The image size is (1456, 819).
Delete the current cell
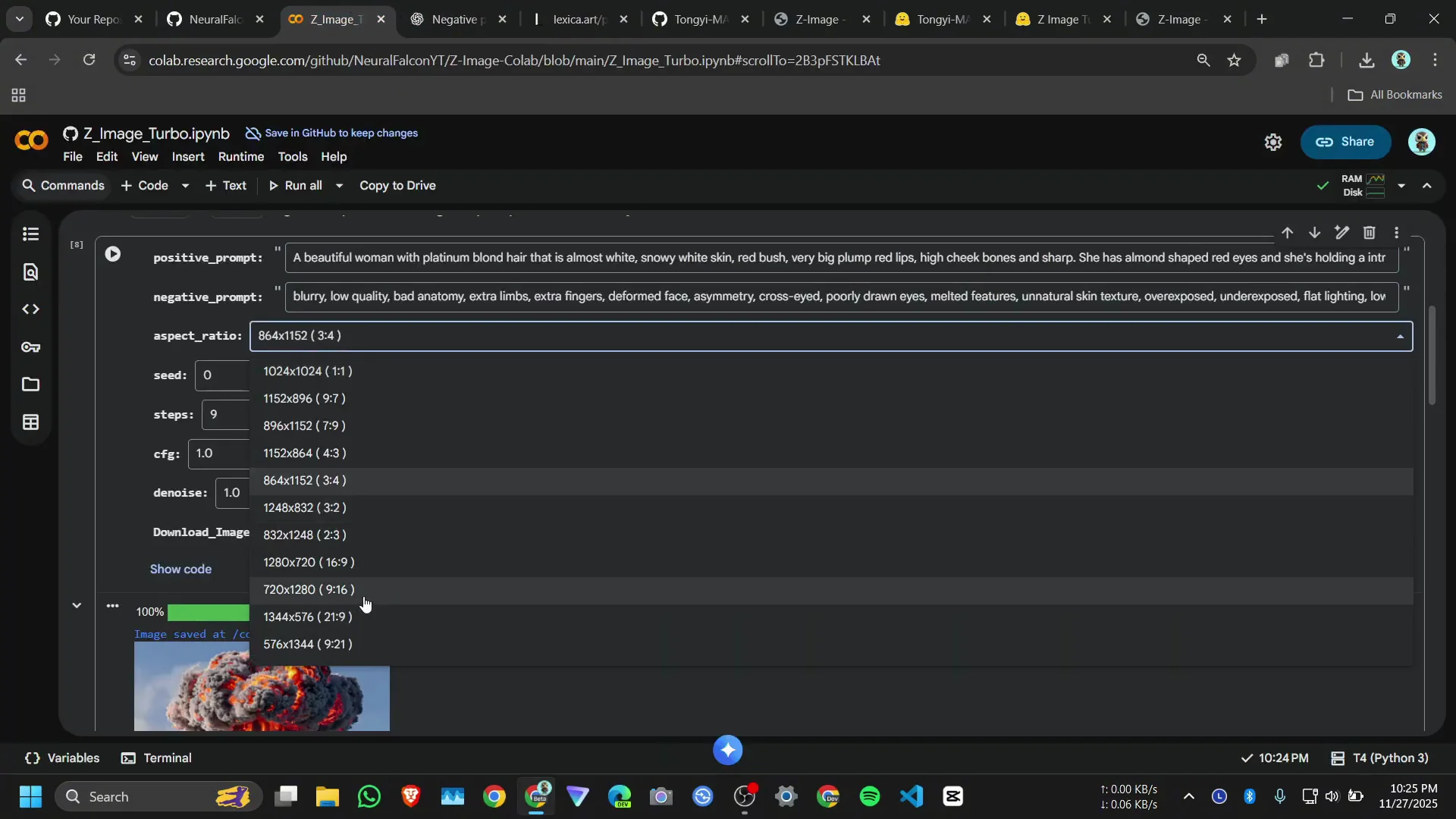click(1370, 233)
